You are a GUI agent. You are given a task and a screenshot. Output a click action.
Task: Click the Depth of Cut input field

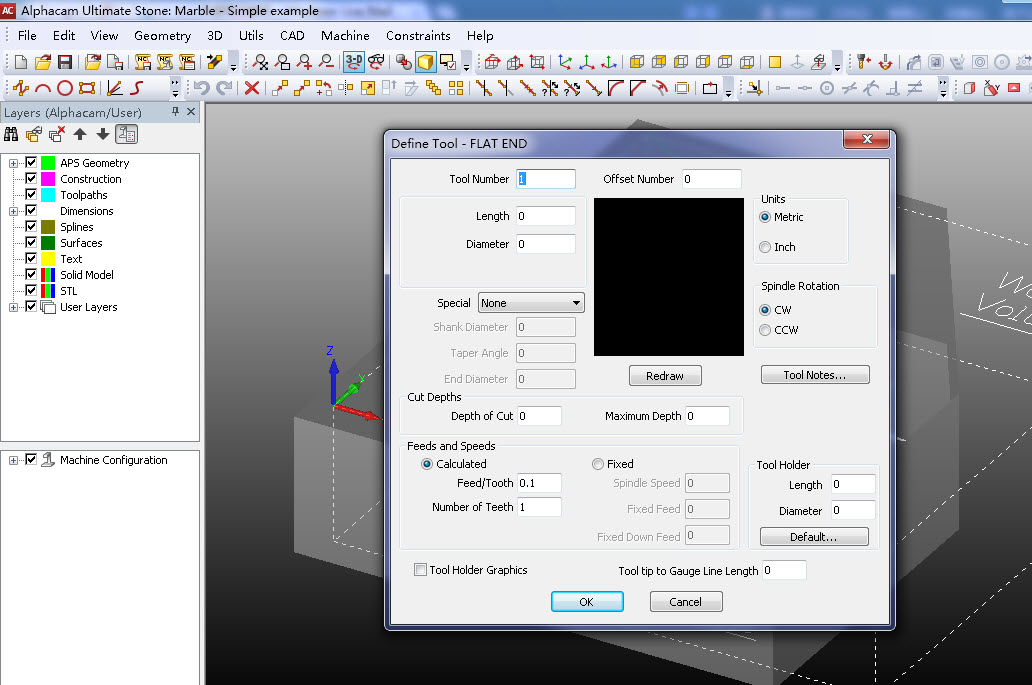pyautogui.click(x=539, y=416)
